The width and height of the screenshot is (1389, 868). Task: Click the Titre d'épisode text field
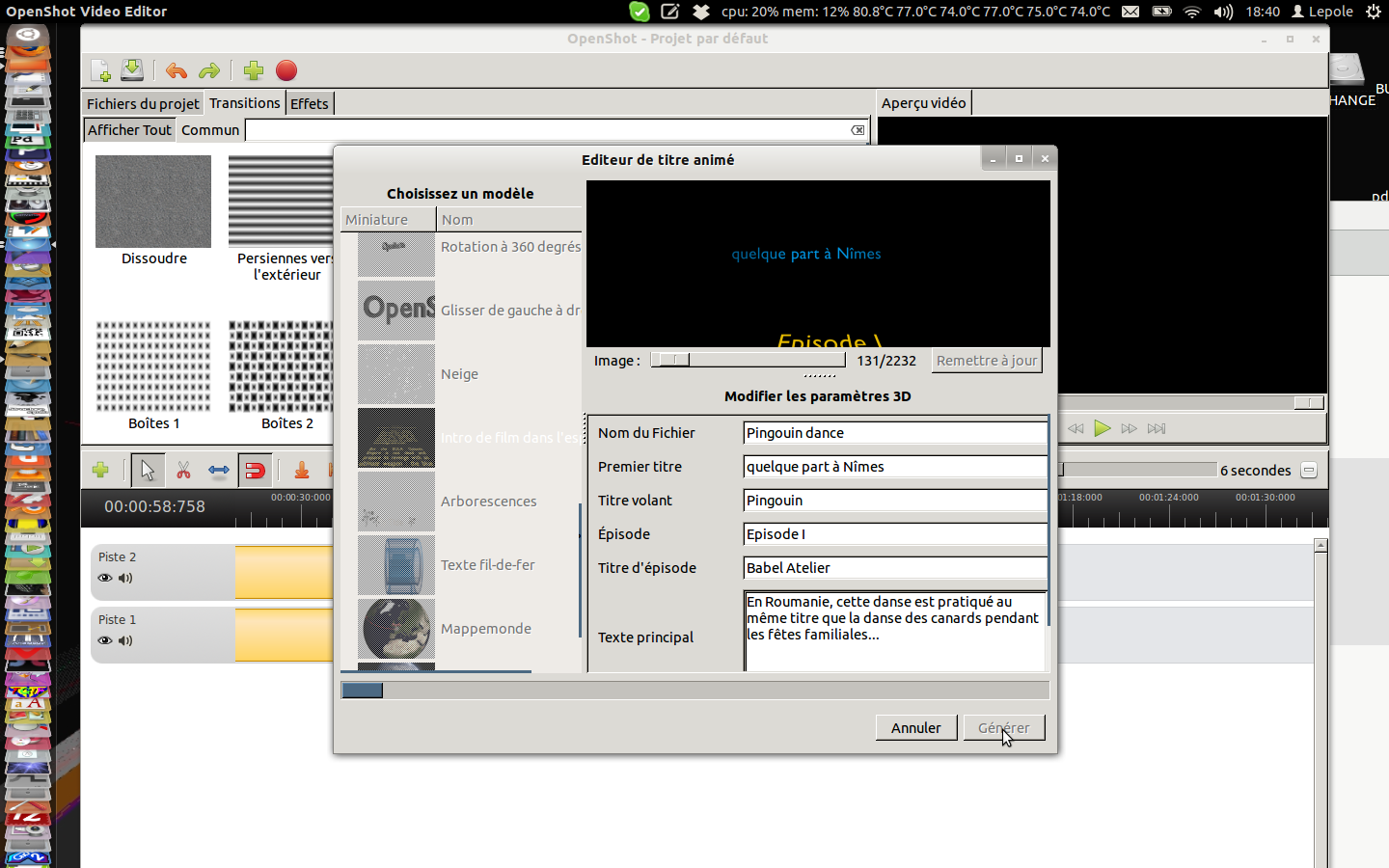[894, 567]
